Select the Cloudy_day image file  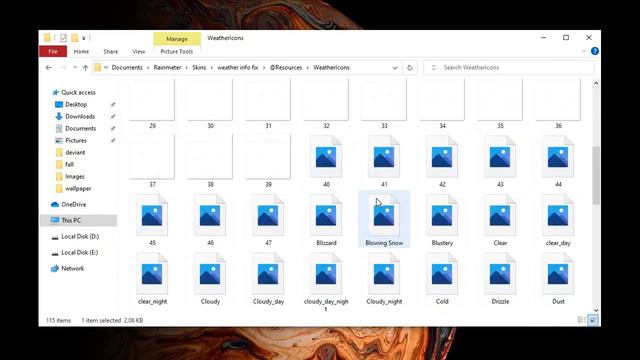(x=268, y=279)
